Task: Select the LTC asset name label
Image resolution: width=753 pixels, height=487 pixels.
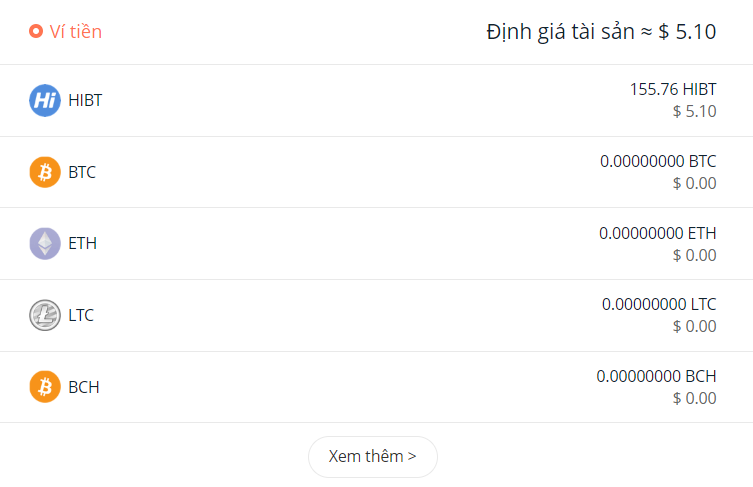Action: pyautogui.click(x=81, y=315)
